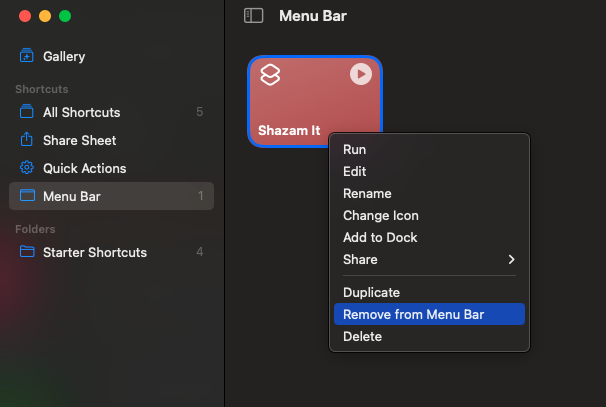Click the yellow minimize window button

click(45, 16)
